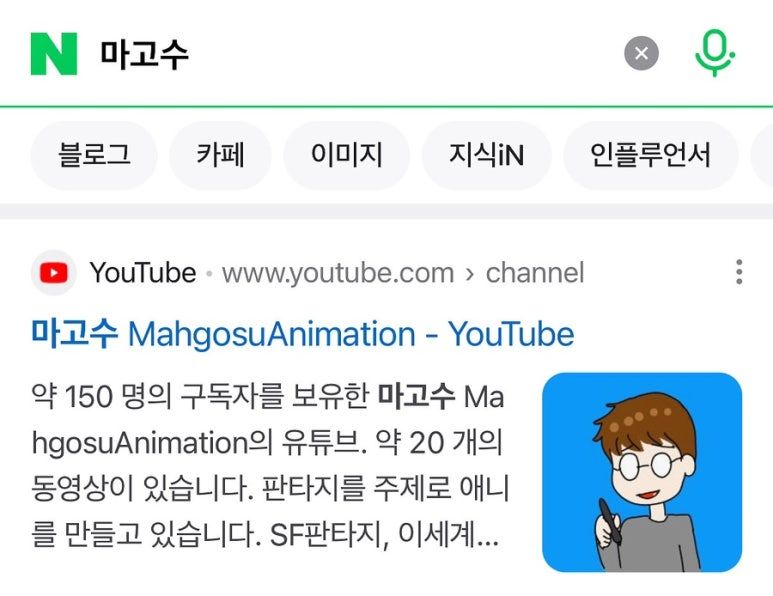Open the YouTube source name link
This screenshot has width=773, height=596.
(x=142, y=273)
